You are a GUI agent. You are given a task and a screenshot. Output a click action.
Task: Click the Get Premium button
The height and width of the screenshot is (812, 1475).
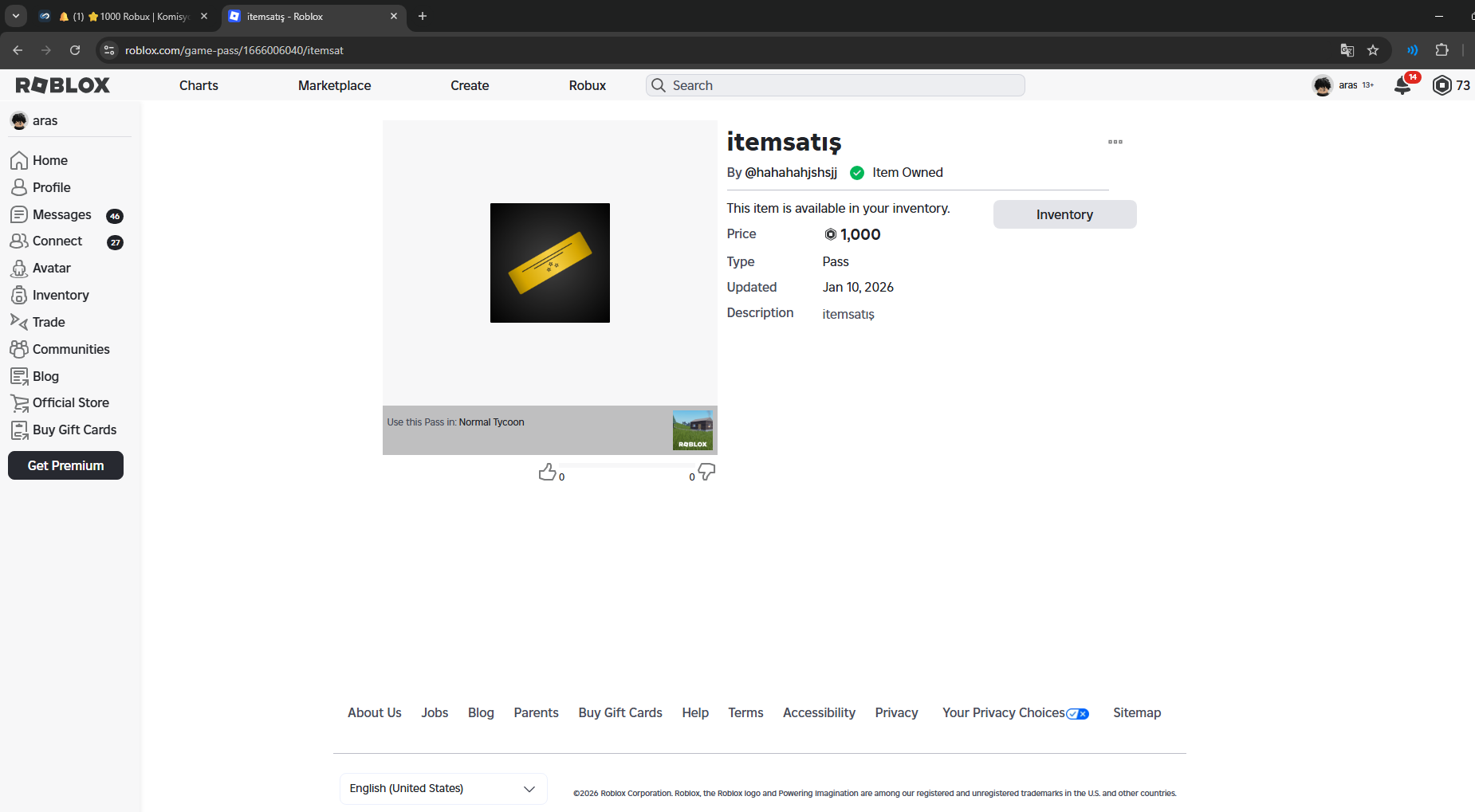pos(66,466)
